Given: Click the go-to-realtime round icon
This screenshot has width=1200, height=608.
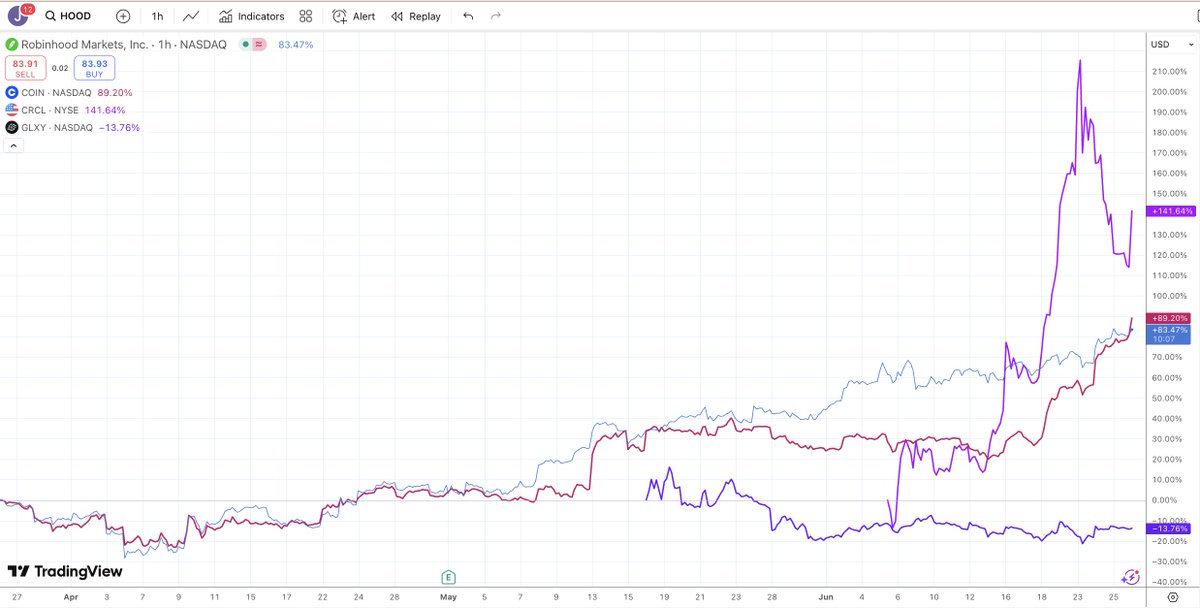Looking at the screenshot, I should pos(1131,576).
